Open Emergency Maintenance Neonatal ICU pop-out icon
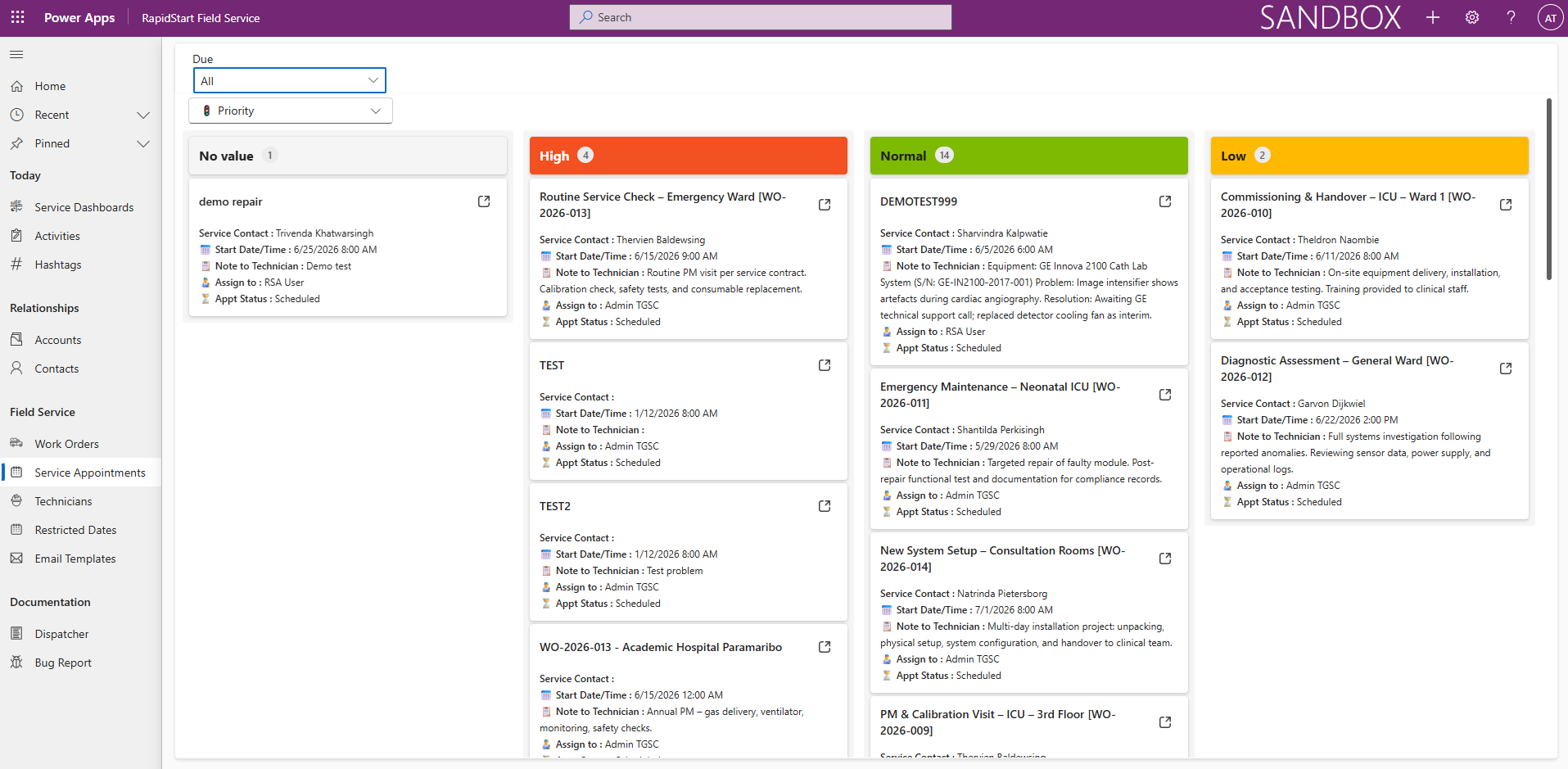The image size is (1568, 769). coord(1165,395)
